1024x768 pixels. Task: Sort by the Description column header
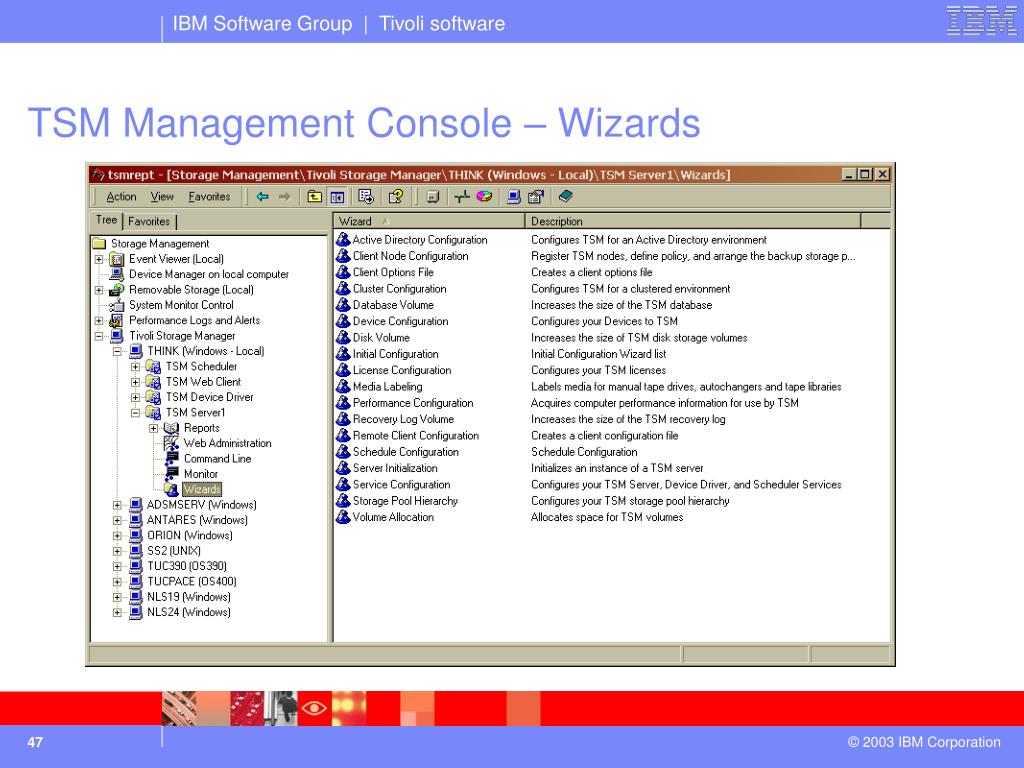pyautogui.click(x=693, y=221)
